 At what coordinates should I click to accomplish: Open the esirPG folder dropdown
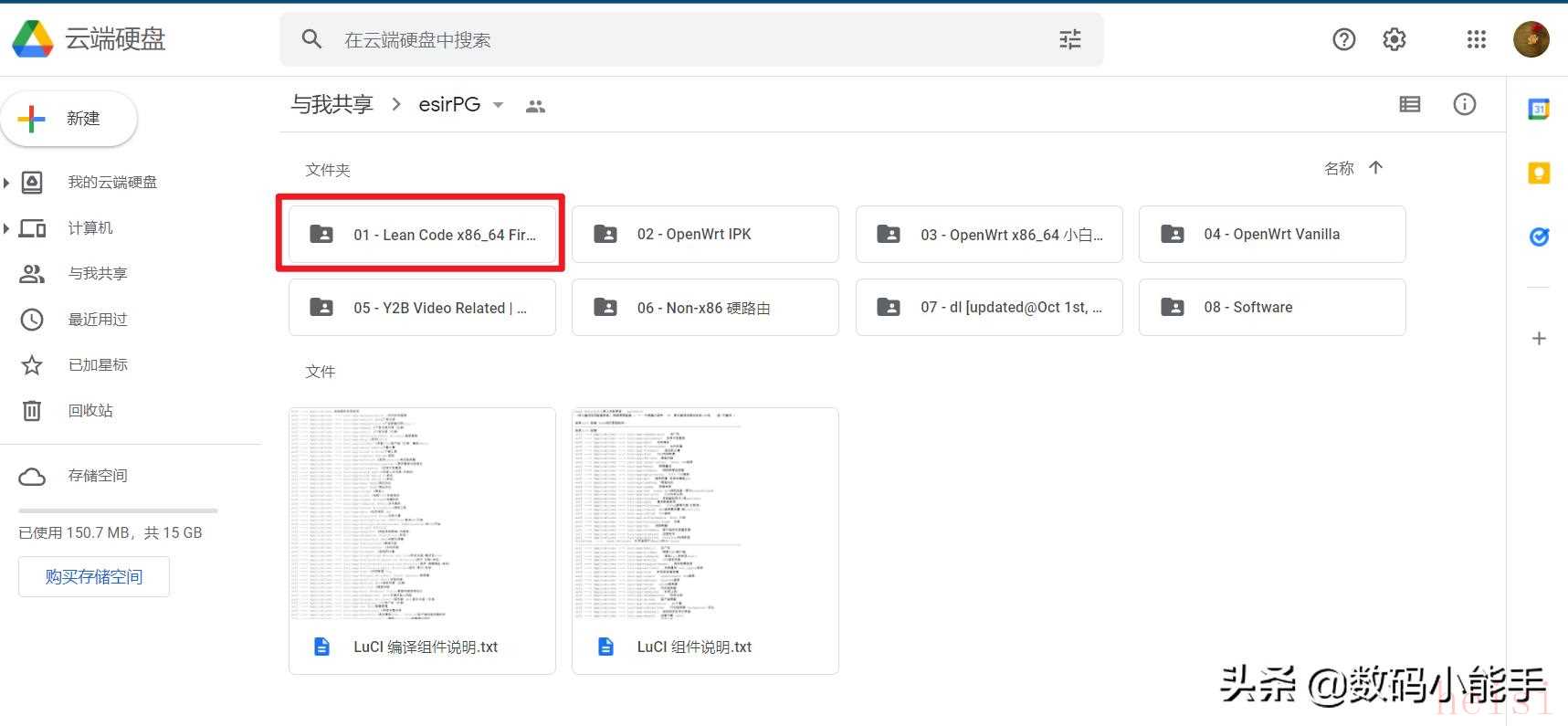pos(498,105)
